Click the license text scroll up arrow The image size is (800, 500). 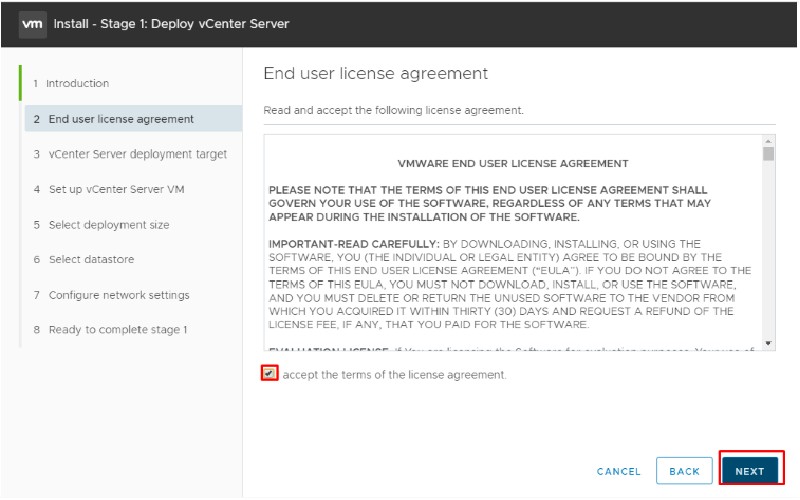click(x=768, y=141)
